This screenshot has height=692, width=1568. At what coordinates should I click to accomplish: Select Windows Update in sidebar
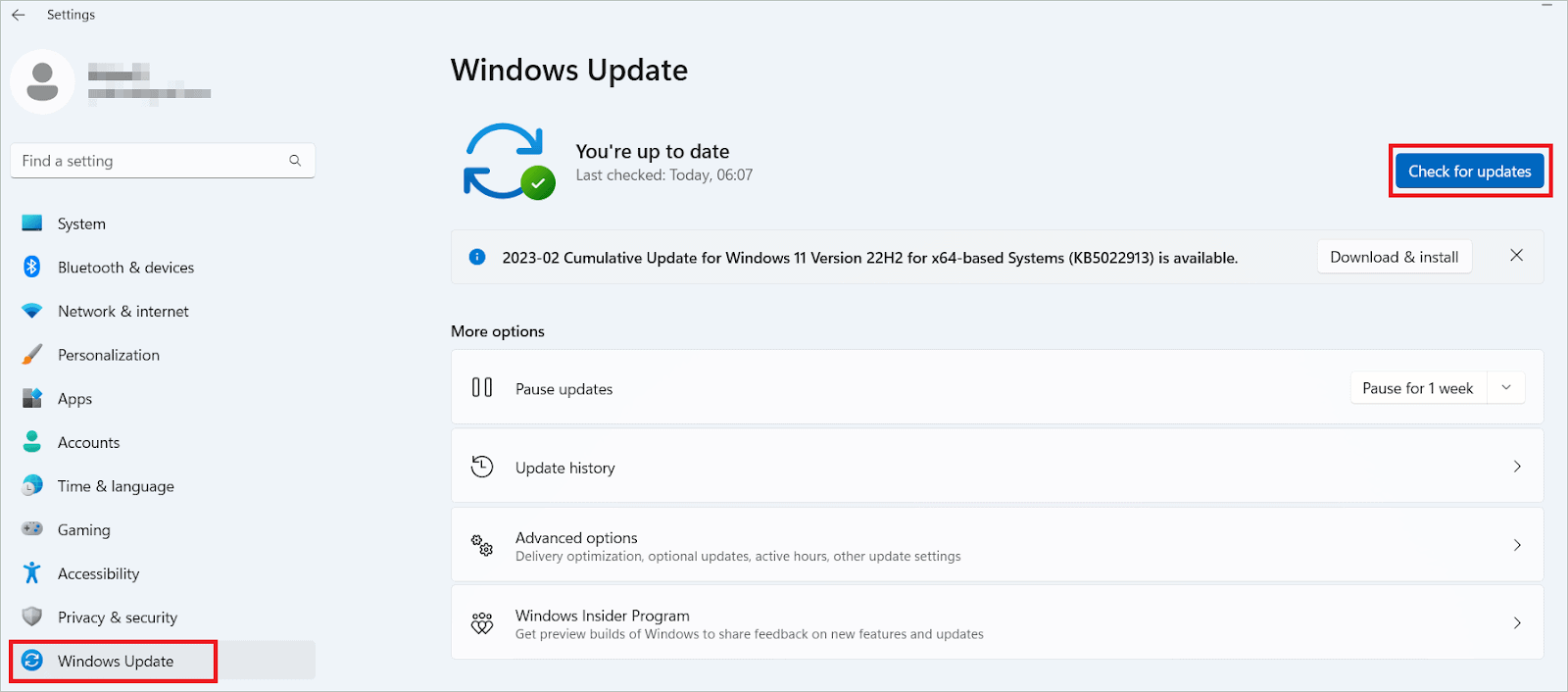tap(163, 661)
